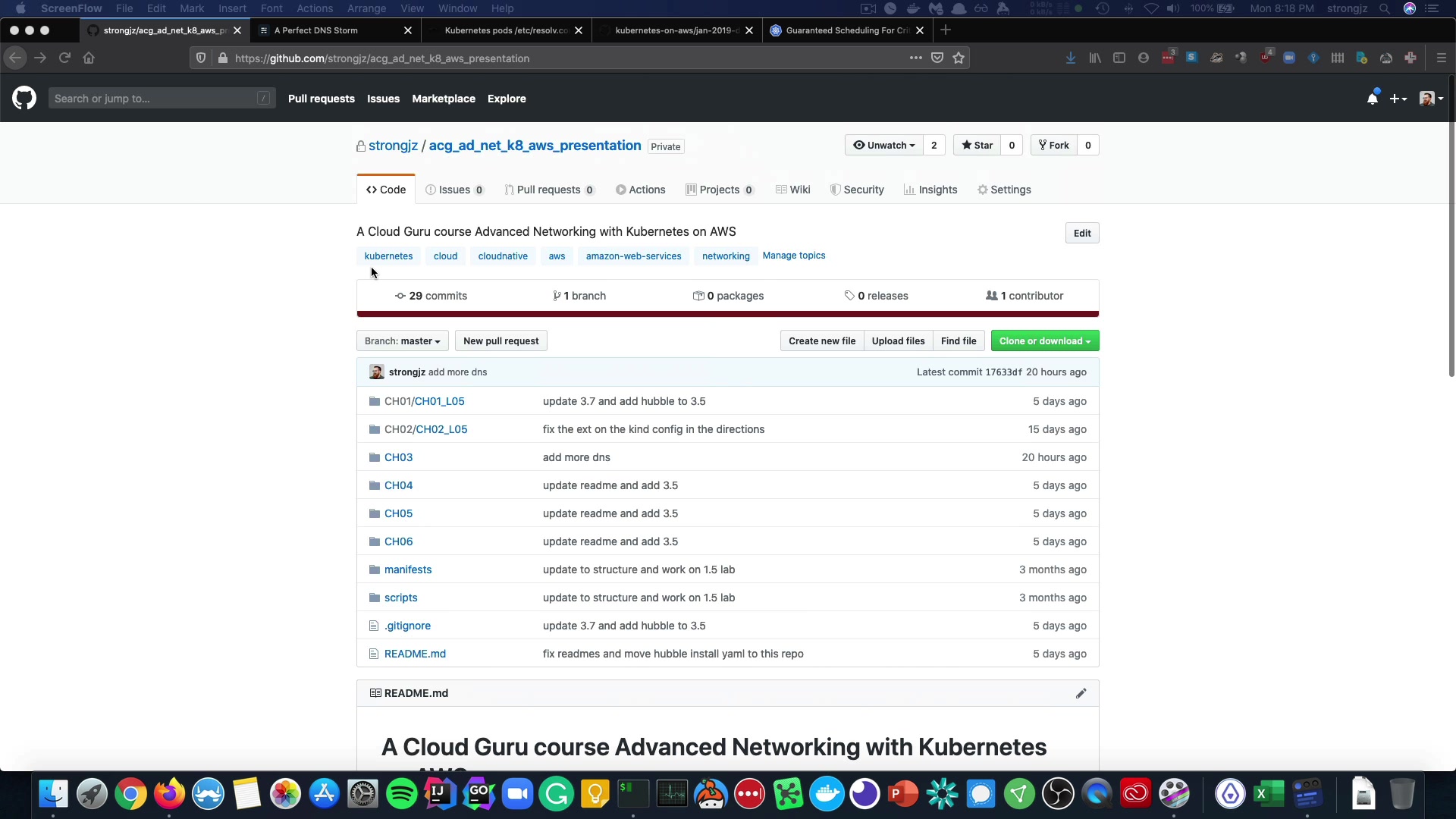Expand Branch: master selector

click(x=402, y=341)
